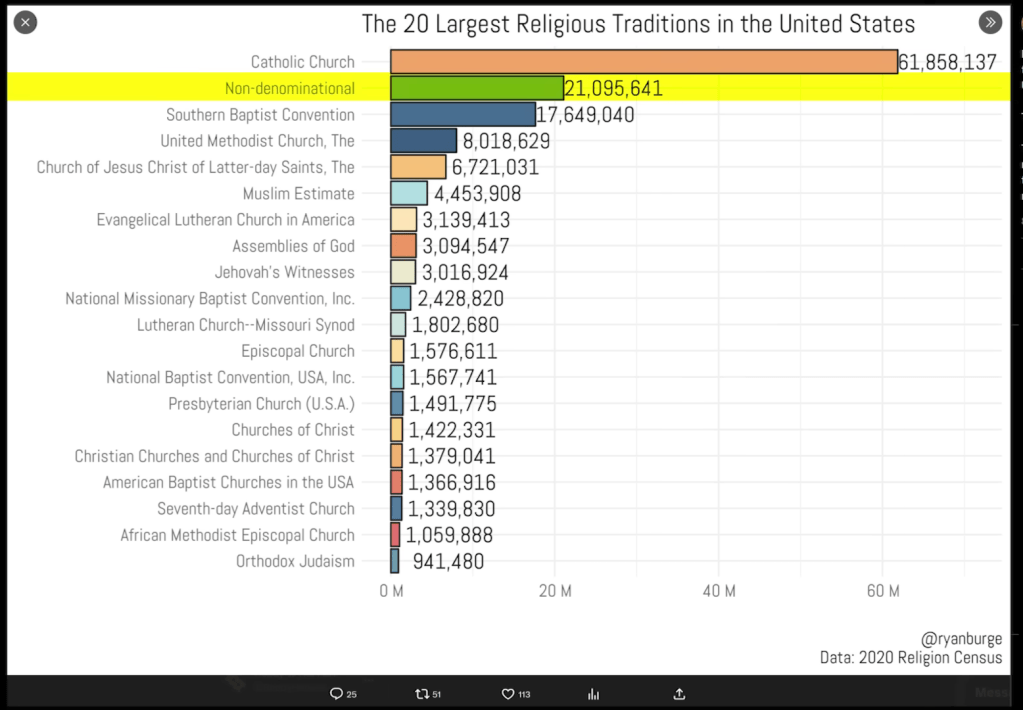Close the image viewer with X button
The image size is (1023, 710).
[26, 22]
